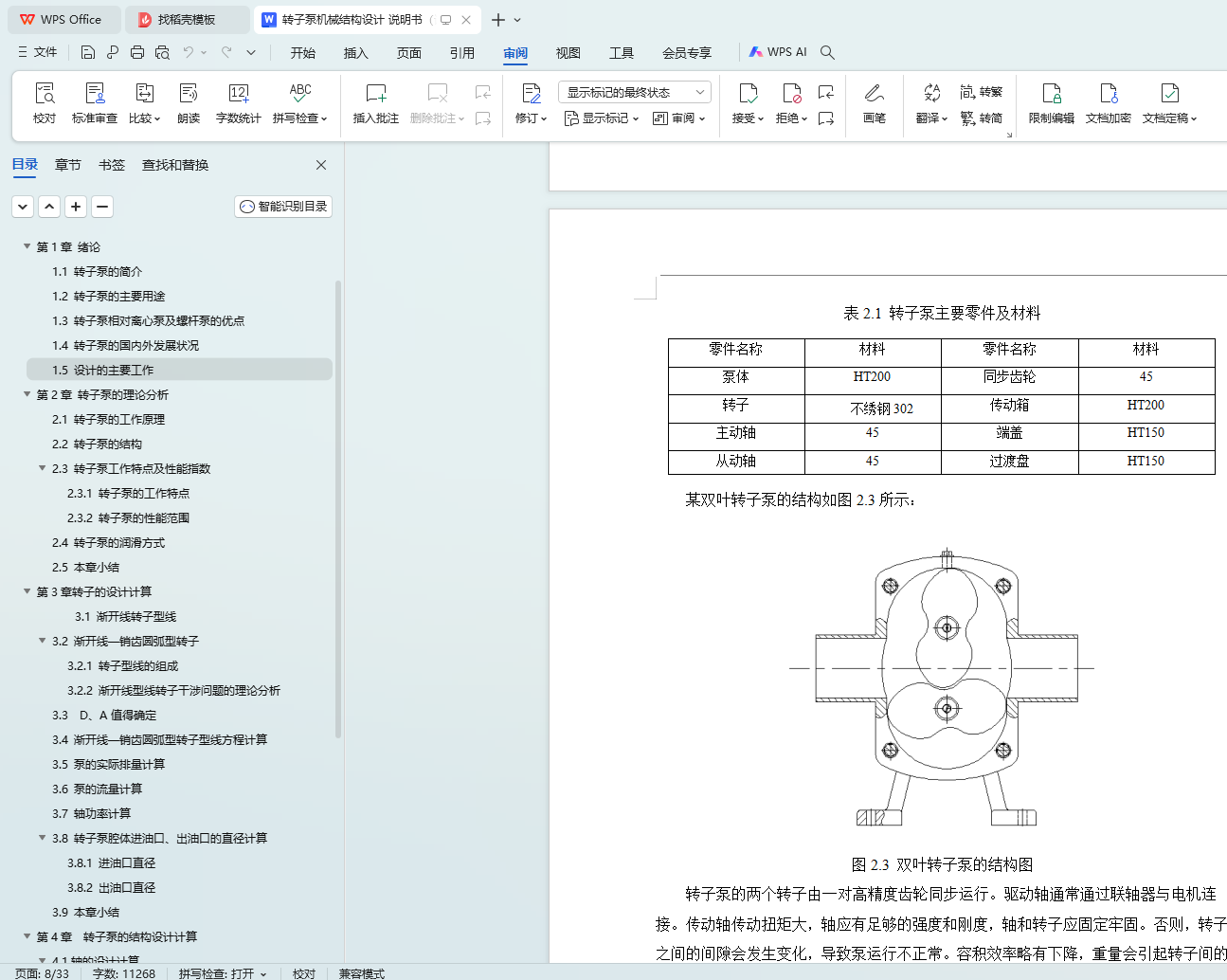Switch to the 找稻壳模板 tab

(187, 19)
